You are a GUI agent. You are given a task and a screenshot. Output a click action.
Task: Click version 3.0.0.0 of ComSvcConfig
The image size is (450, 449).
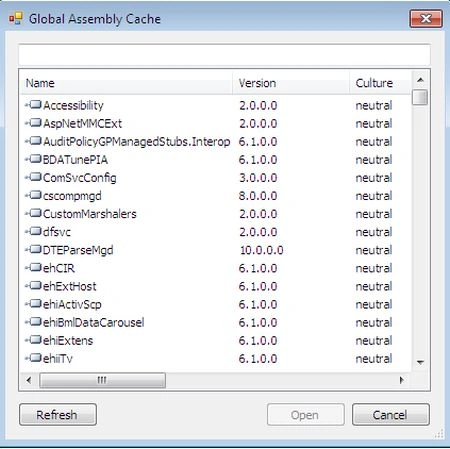(258, 178)
